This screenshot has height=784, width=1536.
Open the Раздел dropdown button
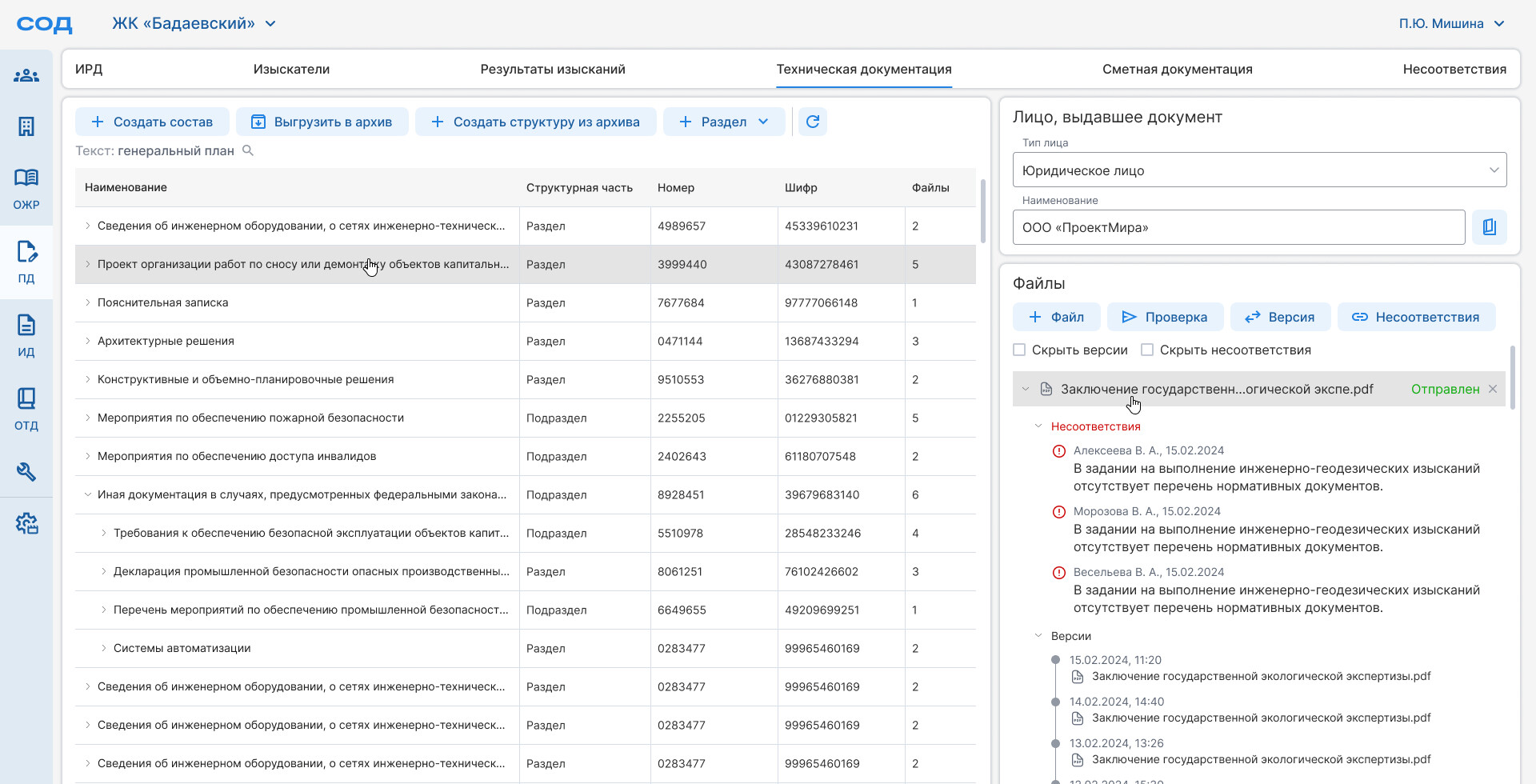point(724,122)
